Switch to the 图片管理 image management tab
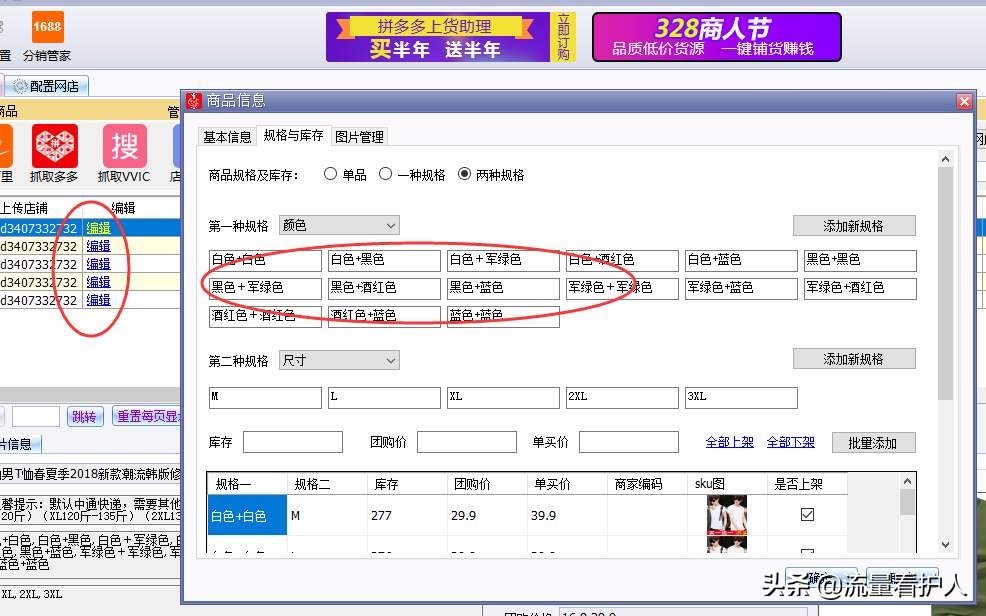The image size is (986, 616). click(x=360, y=136)
